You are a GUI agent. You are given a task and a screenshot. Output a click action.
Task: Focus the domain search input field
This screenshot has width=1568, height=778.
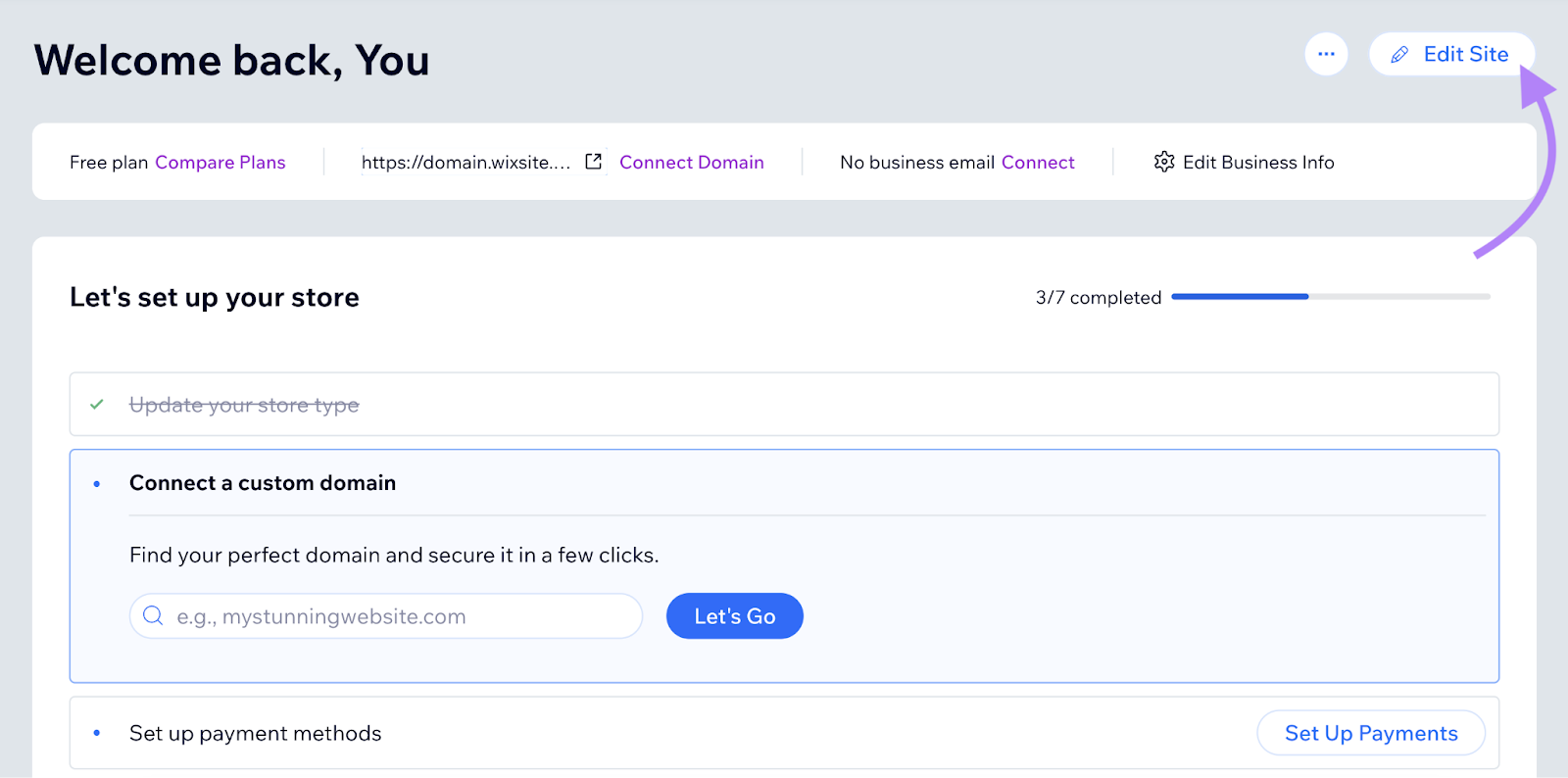click(402, 616)
